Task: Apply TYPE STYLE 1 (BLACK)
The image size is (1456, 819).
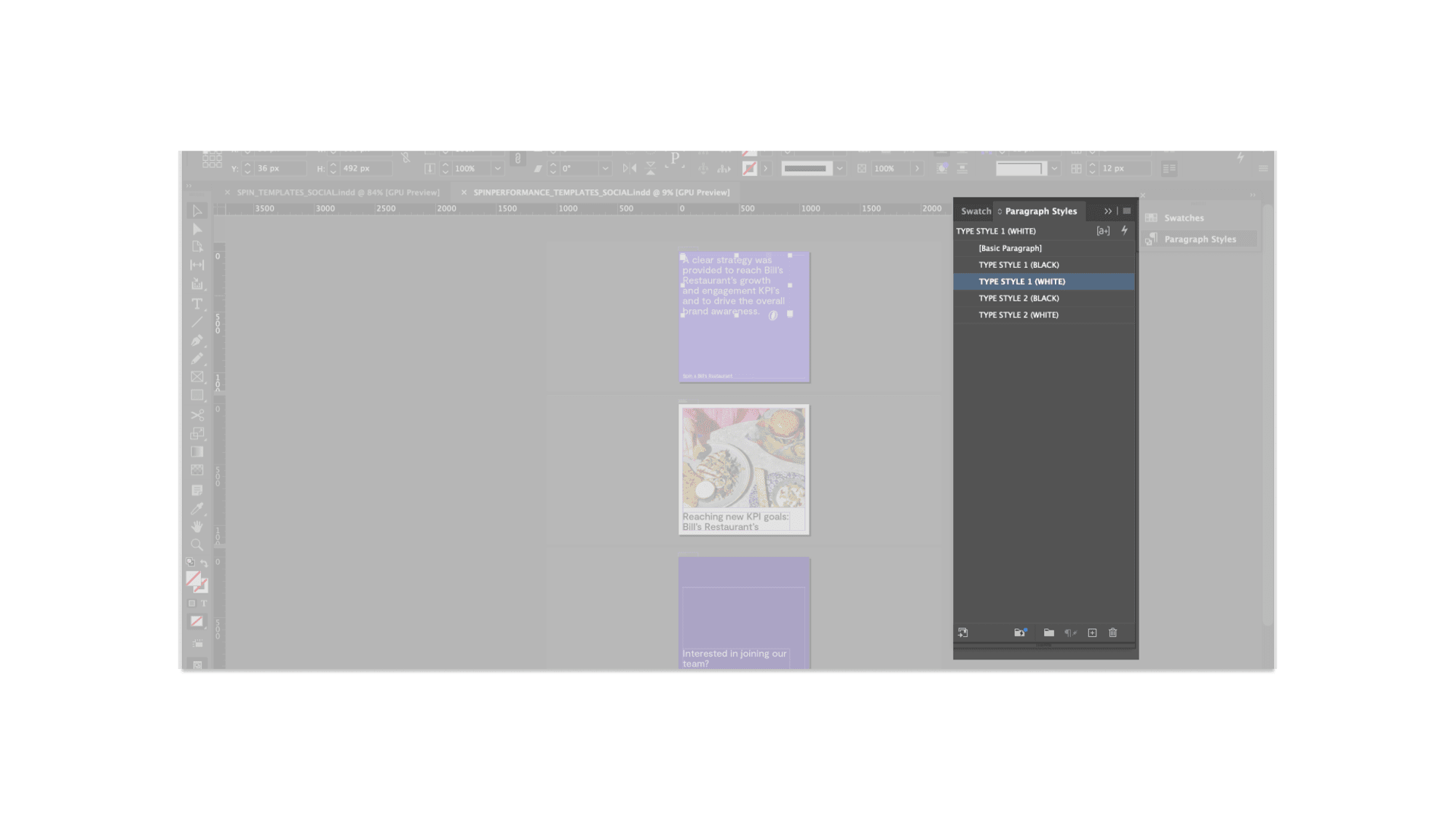Action: click(1044, 265)
